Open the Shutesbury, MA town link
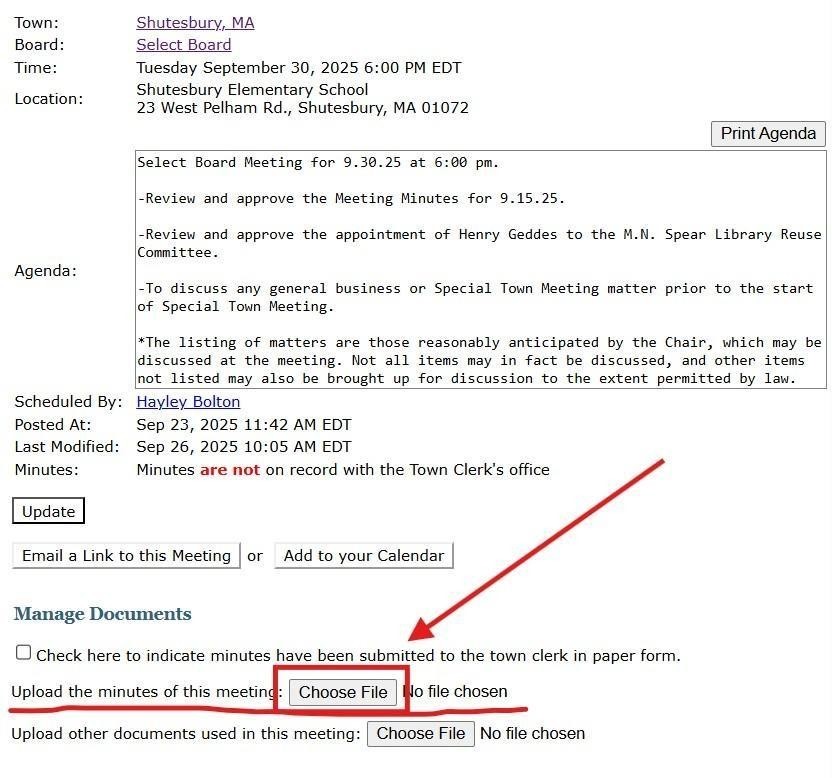Viewport: 832px width, 778px height. 195,22
